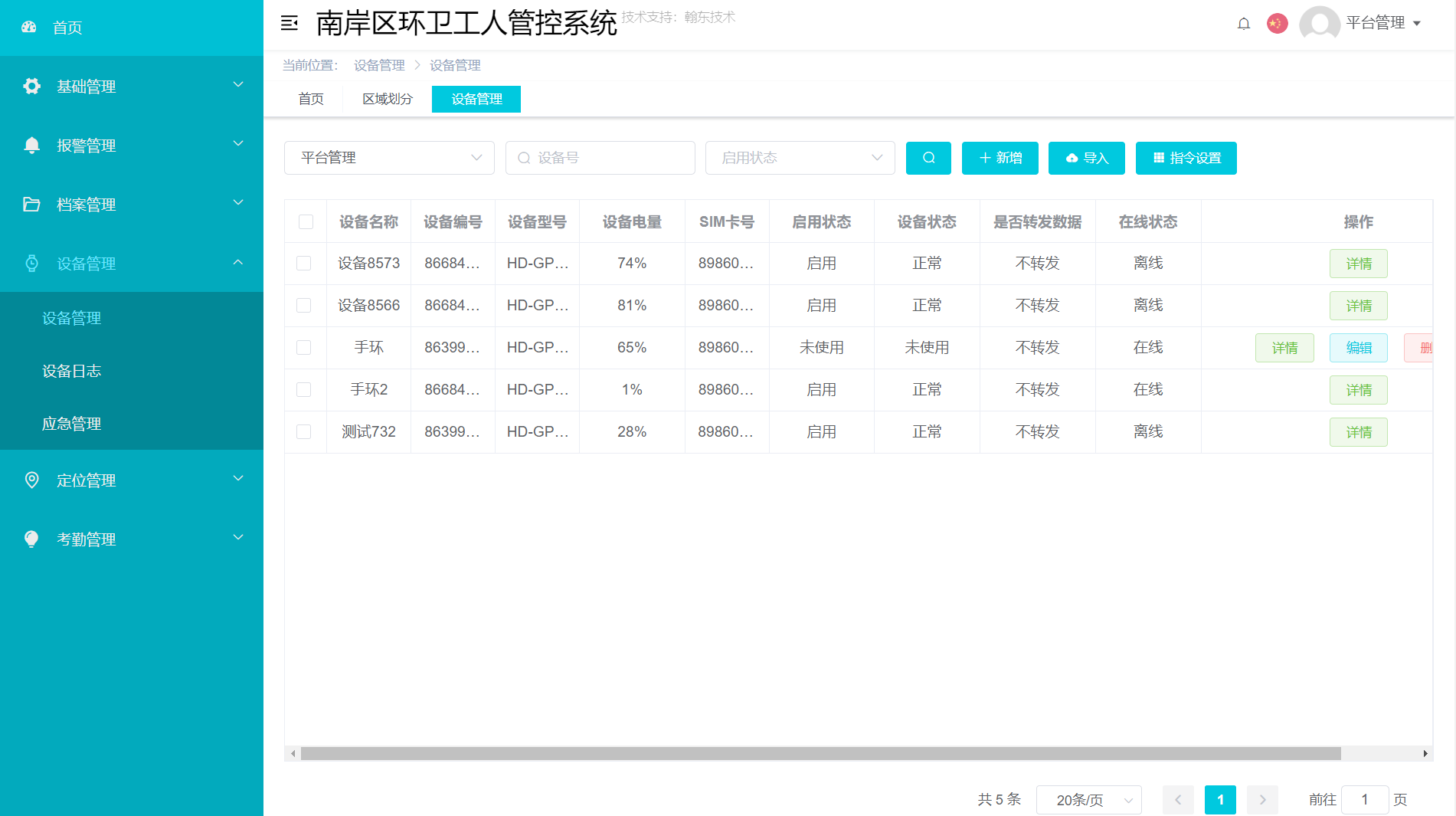The width and height of the screenshot is (1456, 816).
Task: Click the 共 5 条 total text
Action: point(1000,800)
